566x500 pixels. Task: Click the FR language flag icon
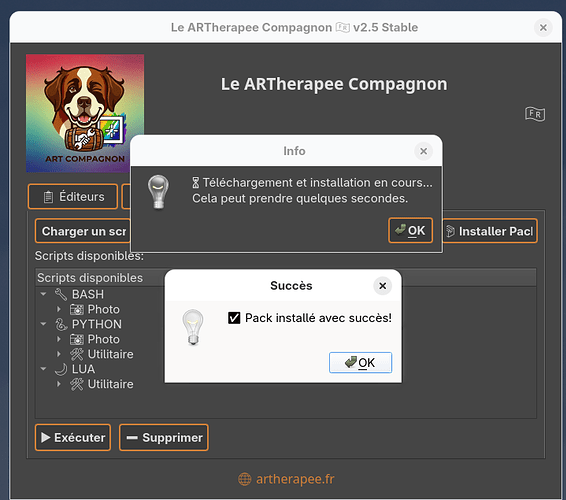pyautogui.click(x=535, y=114)
